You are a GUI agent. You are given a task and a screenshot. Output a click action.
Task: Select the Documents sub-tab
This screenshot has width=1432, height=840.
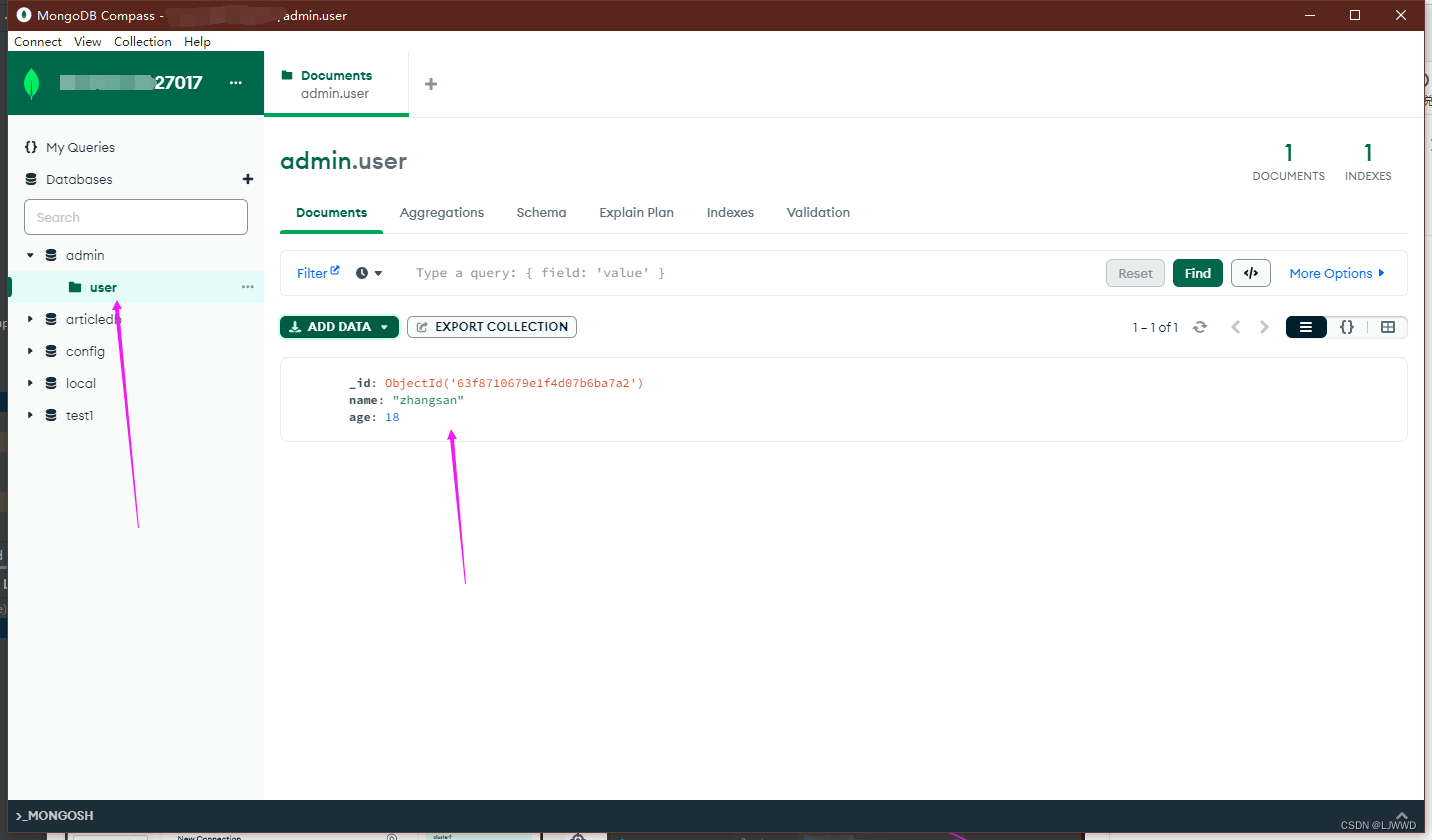(331, 212)
